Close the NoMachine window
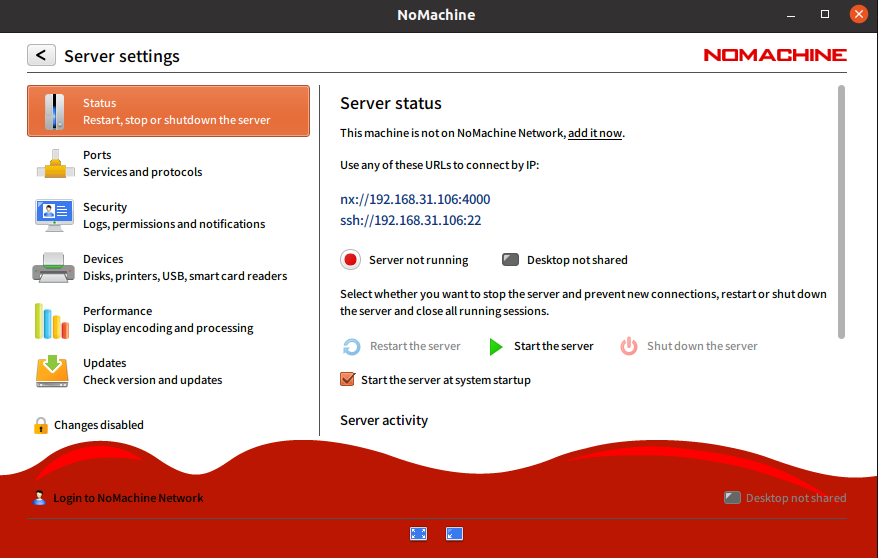The image size is (878, 558). pos(858,14)
